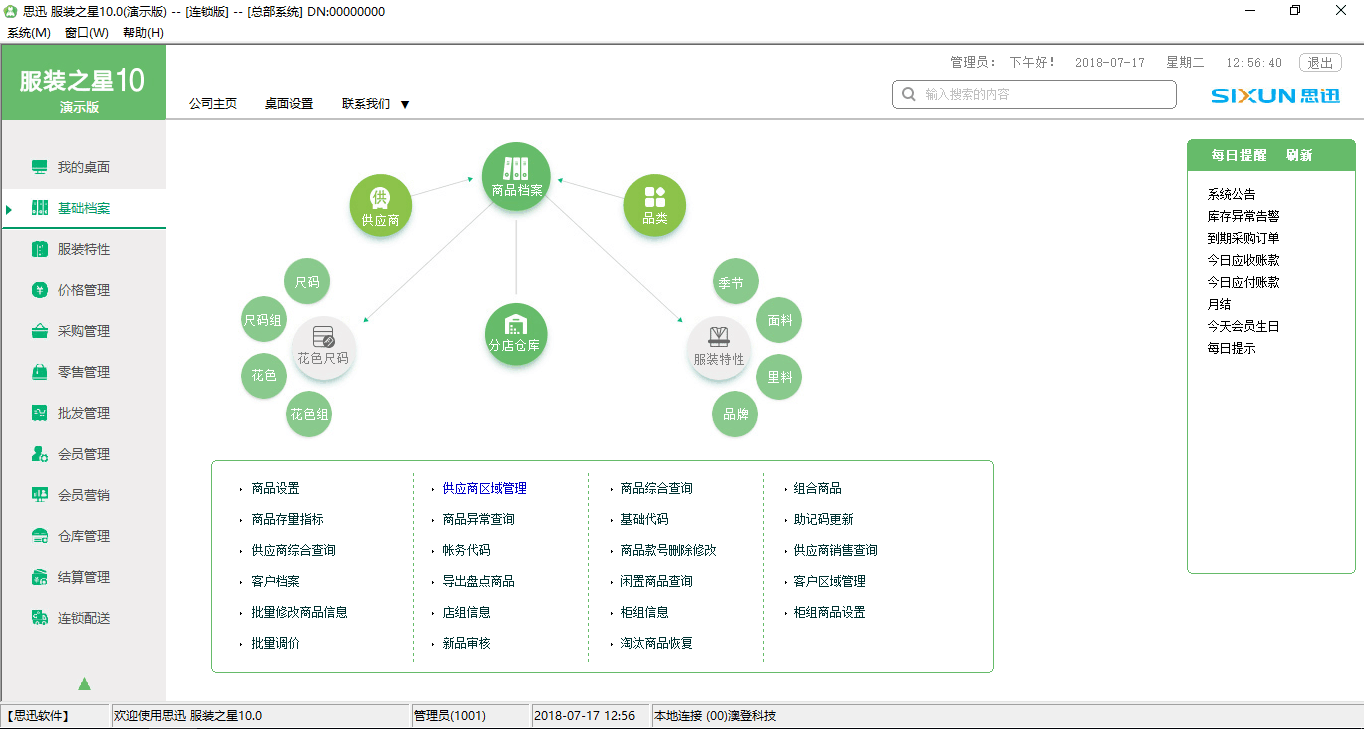Open 系统公告 in daily reminders
The height and width of the screenshot is (729, 1364).
pyautogui.click(x=1231, y=194)
